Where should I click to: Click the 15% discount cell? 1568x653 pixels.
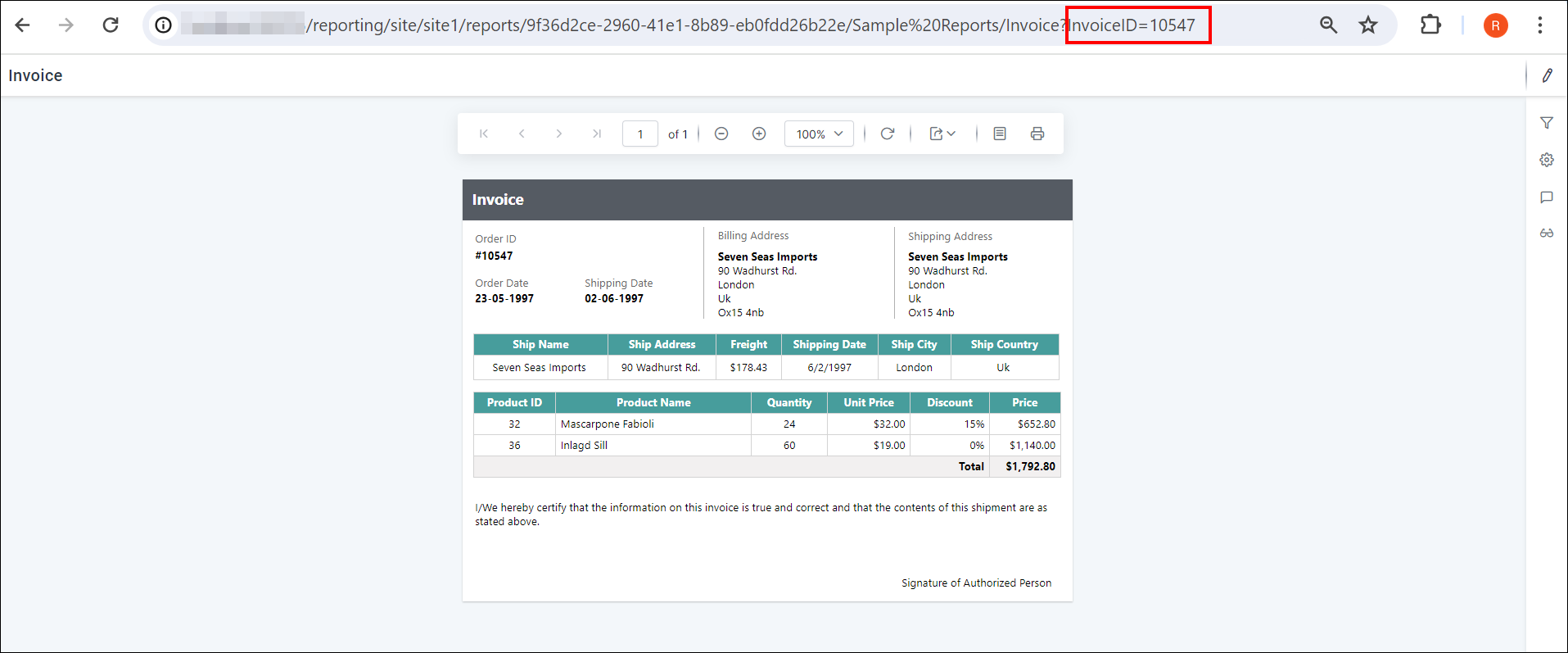pos(950,424)
